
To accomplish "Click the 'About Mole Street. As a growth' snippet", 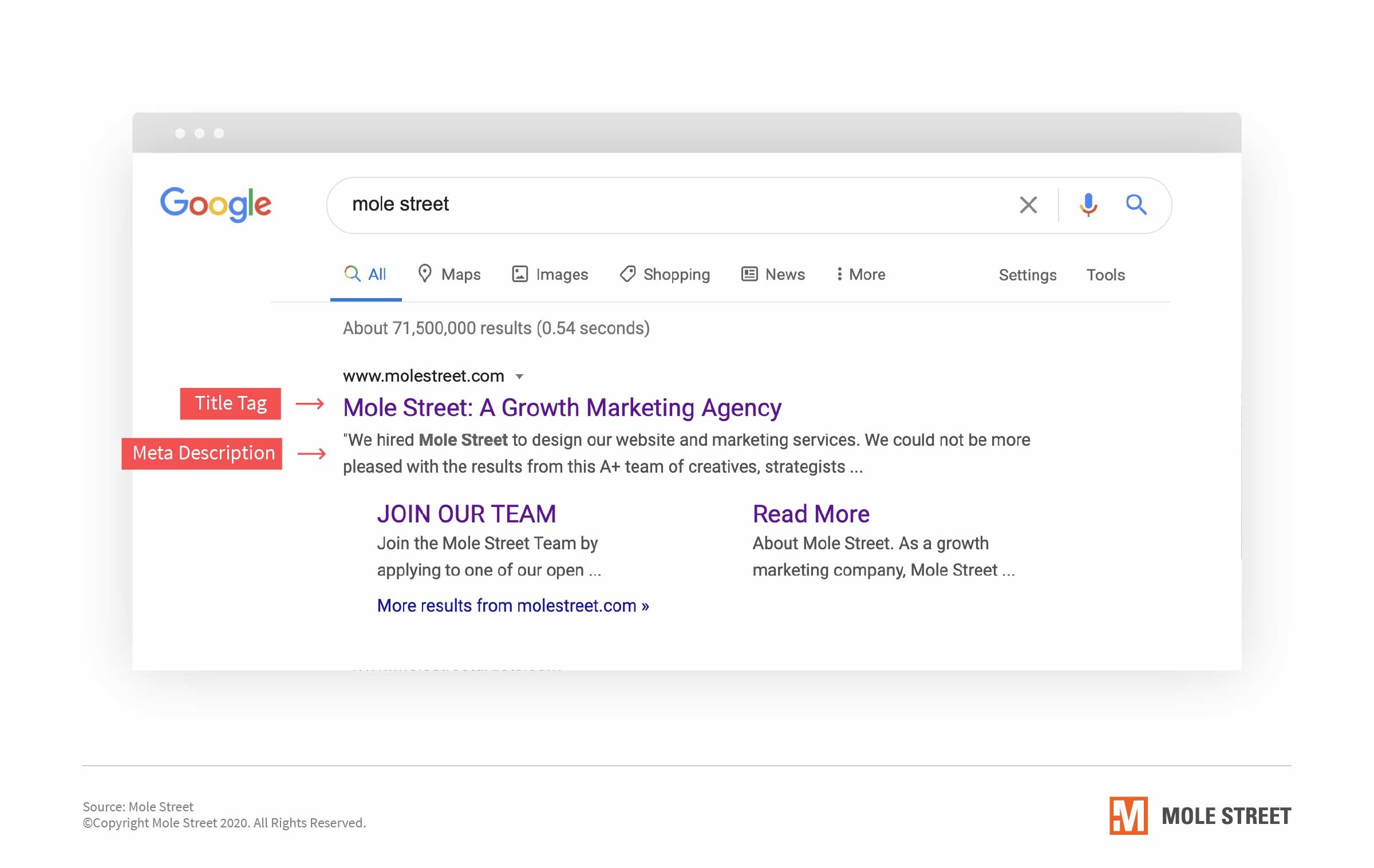I will click(x=883, y=557).
